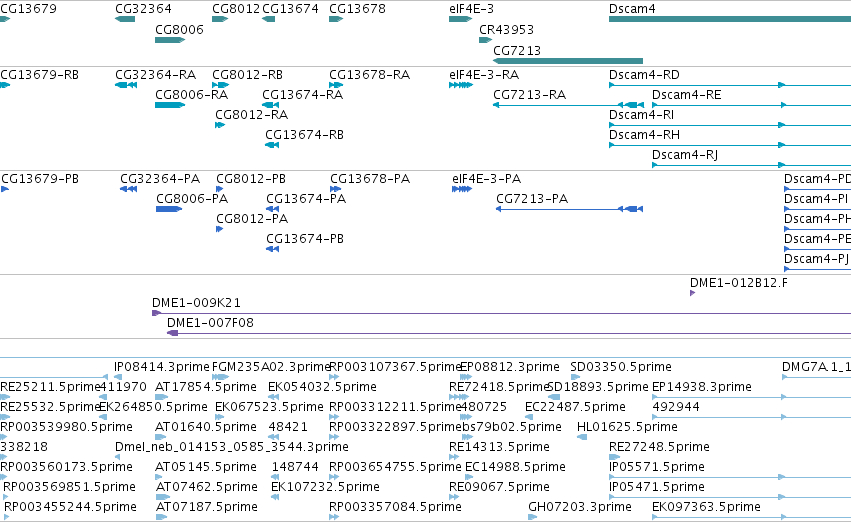This screenshot has height=522, width=851.
Task: Select the CG8006-PA protein label
Action: coord(192,199)
